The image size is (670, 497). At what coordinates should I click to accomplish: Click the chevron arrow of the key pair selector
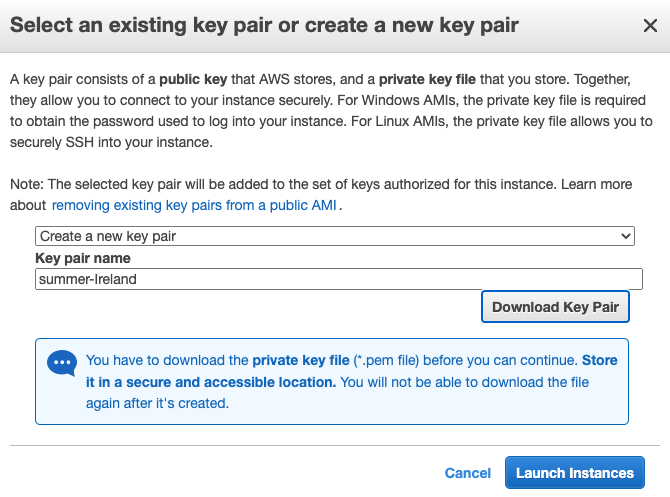point(626,236)
